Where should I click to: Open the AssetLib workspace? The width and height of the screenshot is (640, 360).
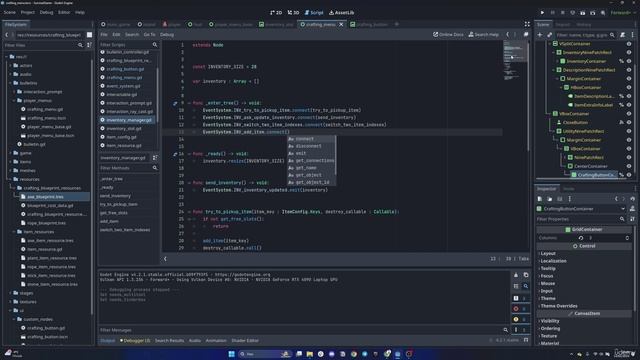tap(342, 13)
